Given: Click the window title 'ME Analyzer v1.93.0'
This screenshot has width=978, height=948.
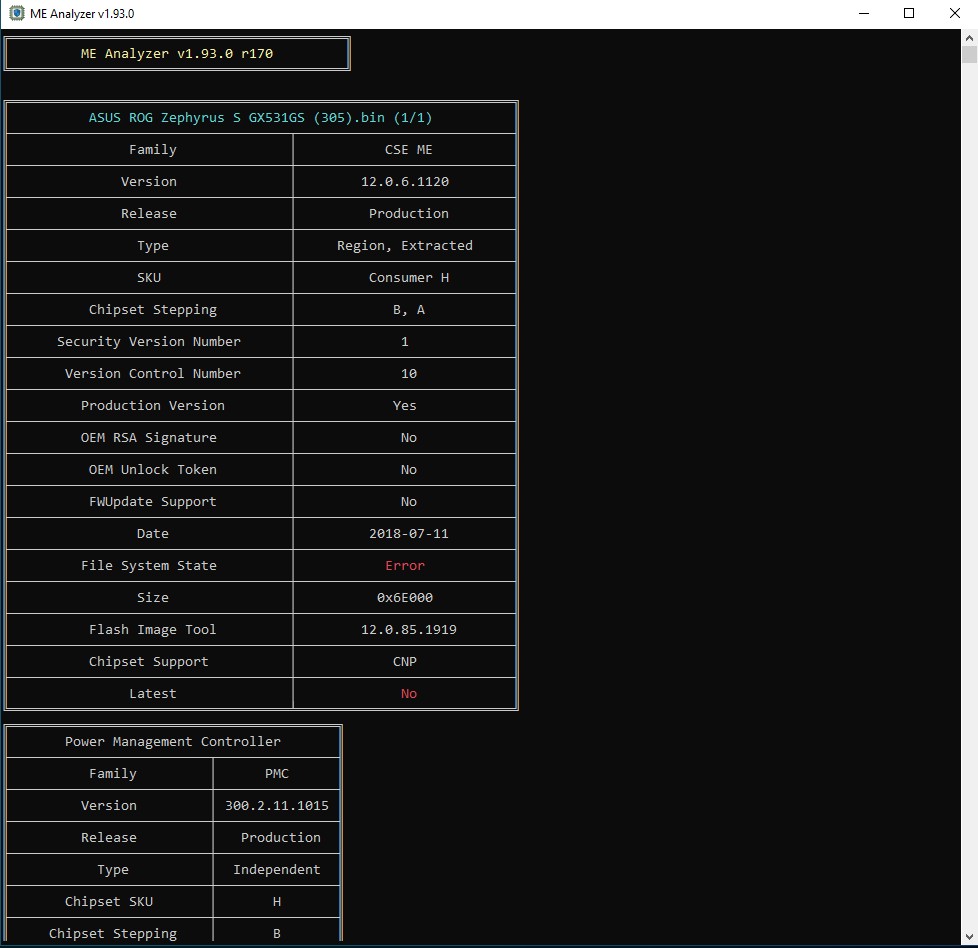Looking at the screenshot, I should coord(82,14).
